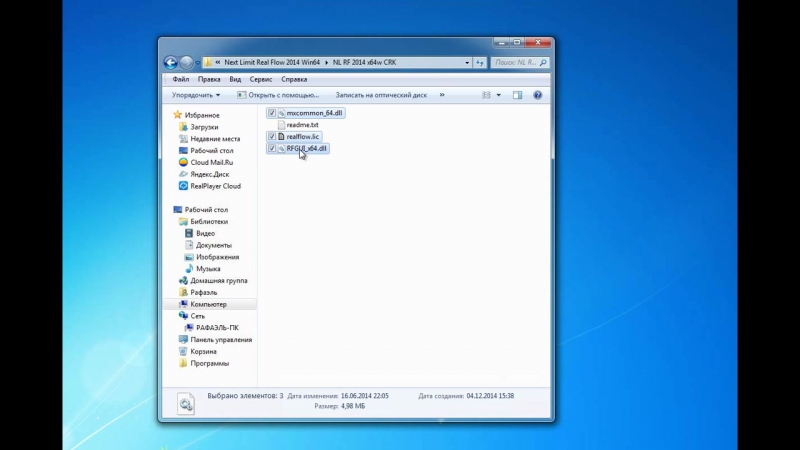This screenshot has width=800, height=450.
Task: Open Рабочий стол under Избранное
Action: click(x=212, y=151)
